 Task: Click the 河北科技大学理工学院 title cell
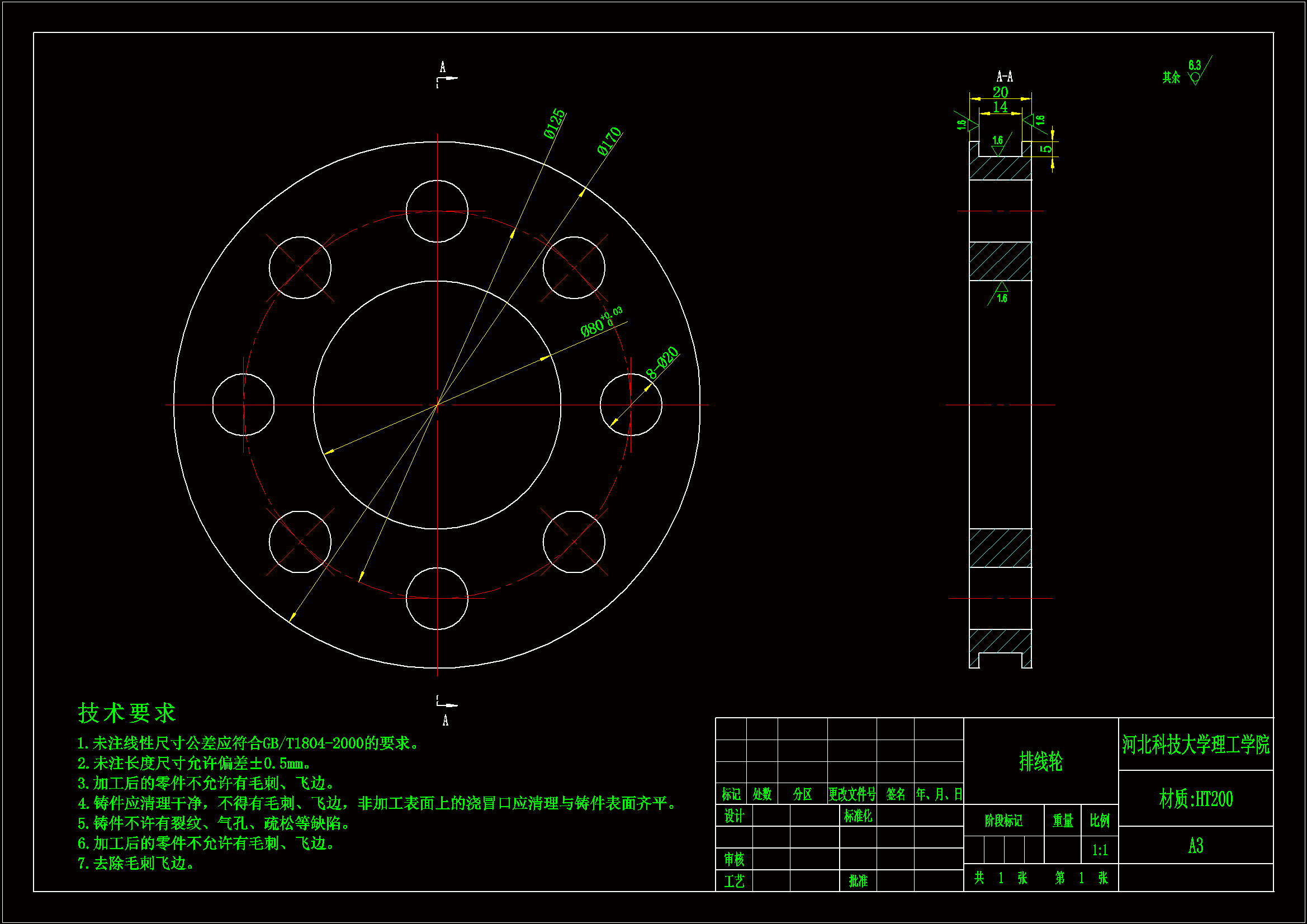[x=1195, y=745]
